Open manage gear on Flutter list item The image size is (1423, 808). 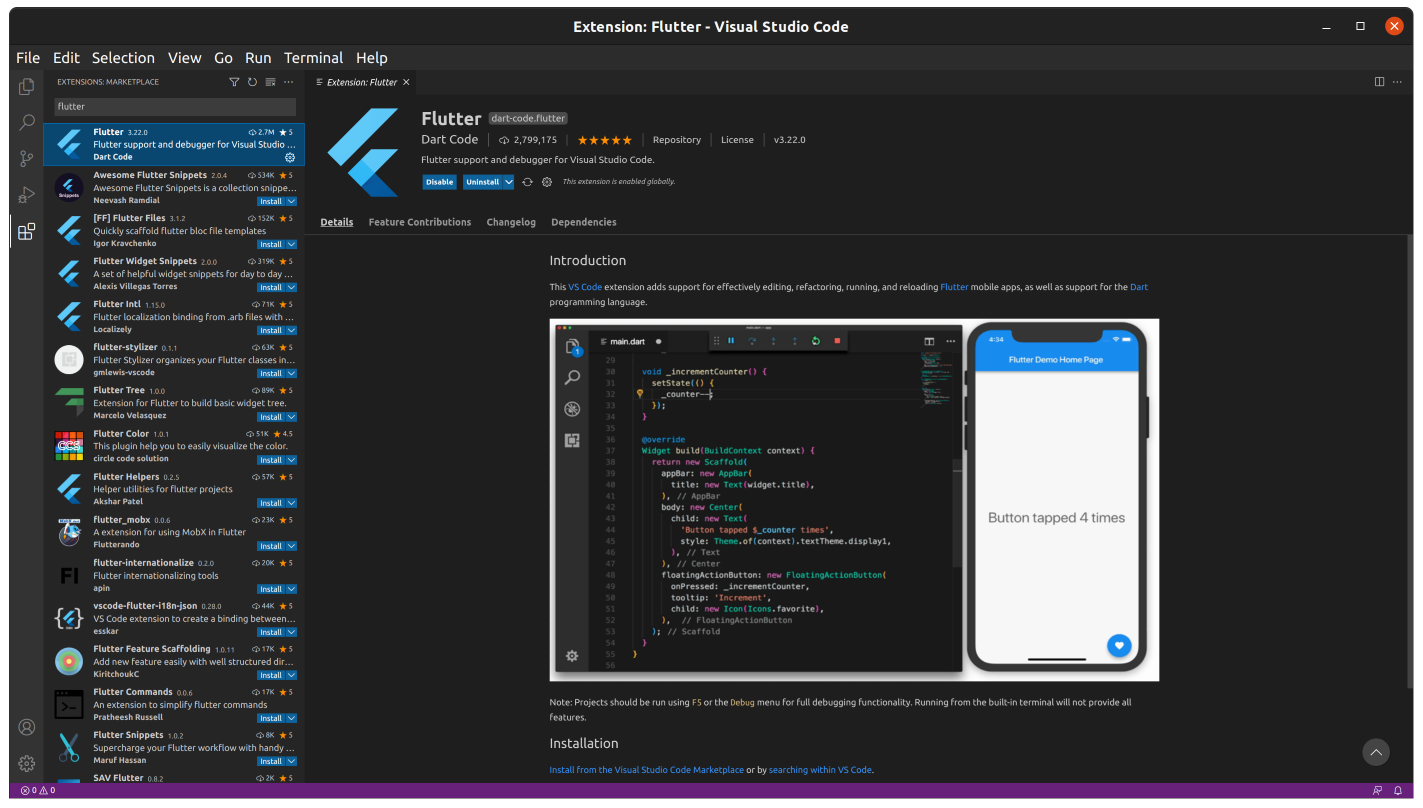tap(290, 157)
